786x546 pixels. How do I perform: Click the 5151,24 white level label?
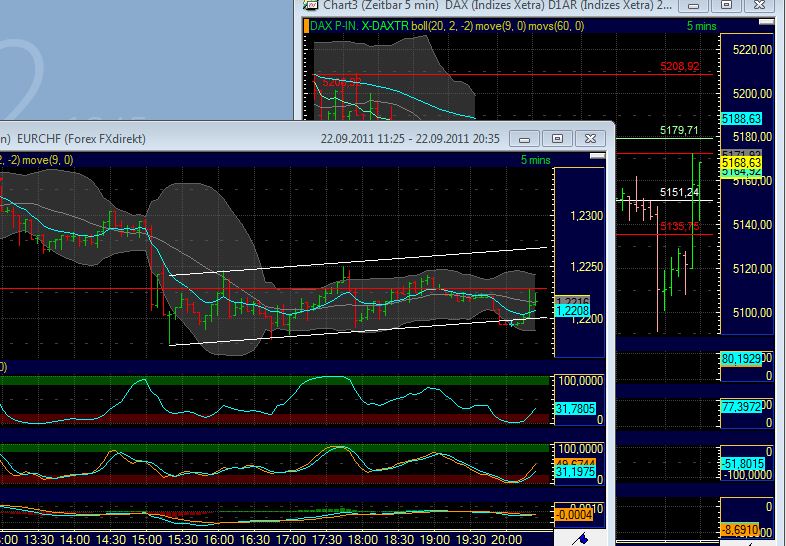coord(680,192)
